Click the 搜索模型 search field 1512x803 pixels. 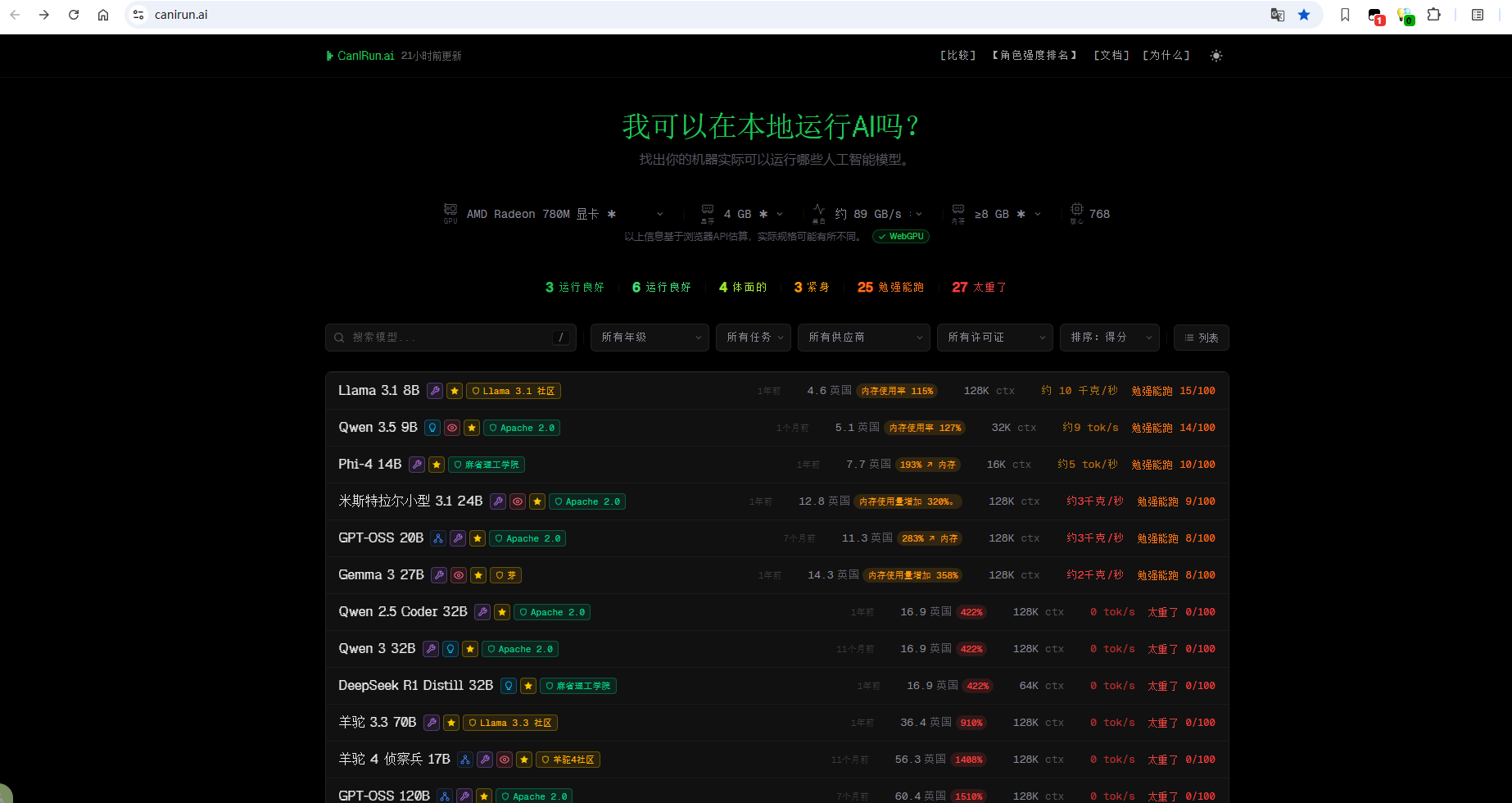coord(450,338)
